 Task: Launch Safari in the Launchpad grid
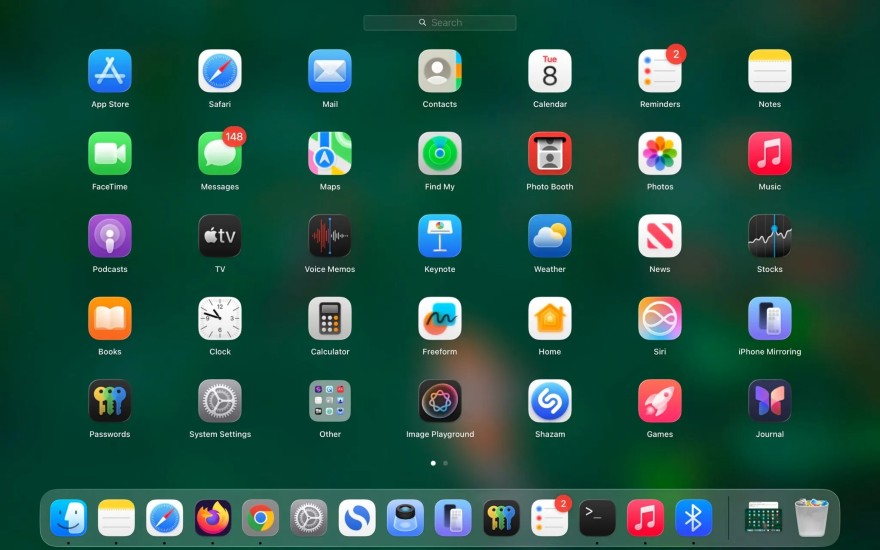tap(220, 71)
